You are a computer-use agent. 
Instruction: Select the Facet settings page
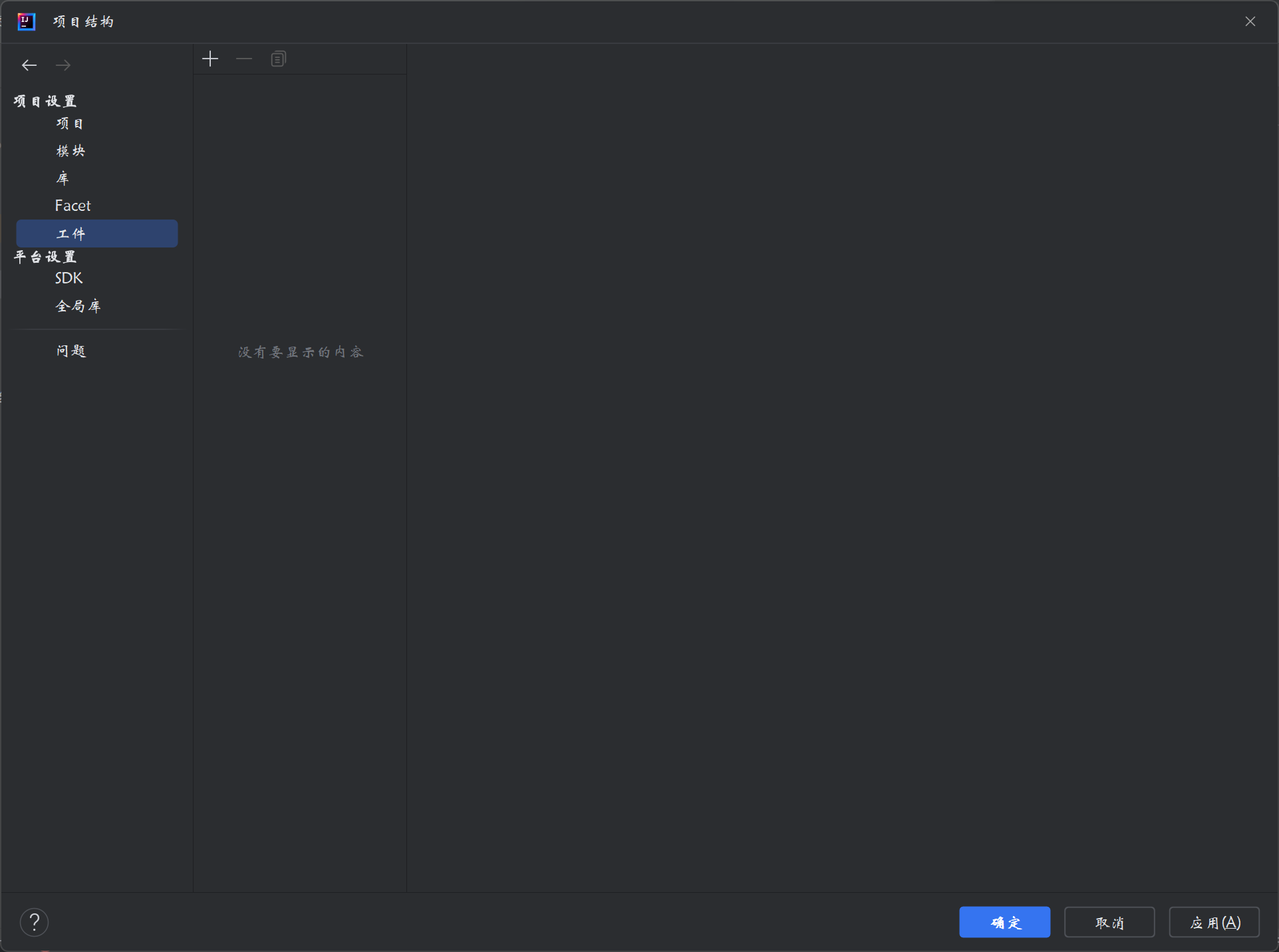(x=72, y=206)
